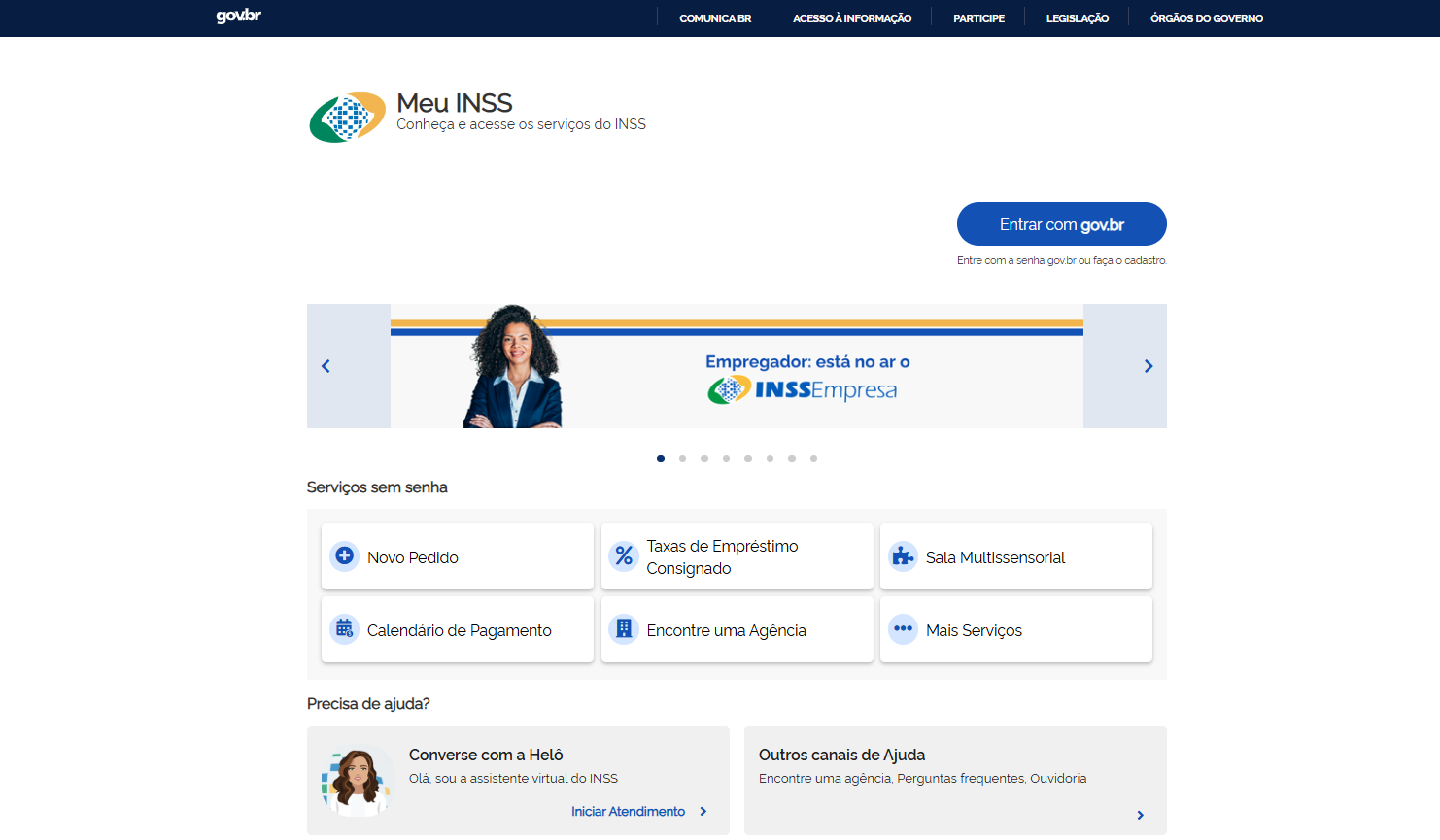
Task: Open ACESSO À INFORMAÇÃO menu item
Action: pos(852,18)
